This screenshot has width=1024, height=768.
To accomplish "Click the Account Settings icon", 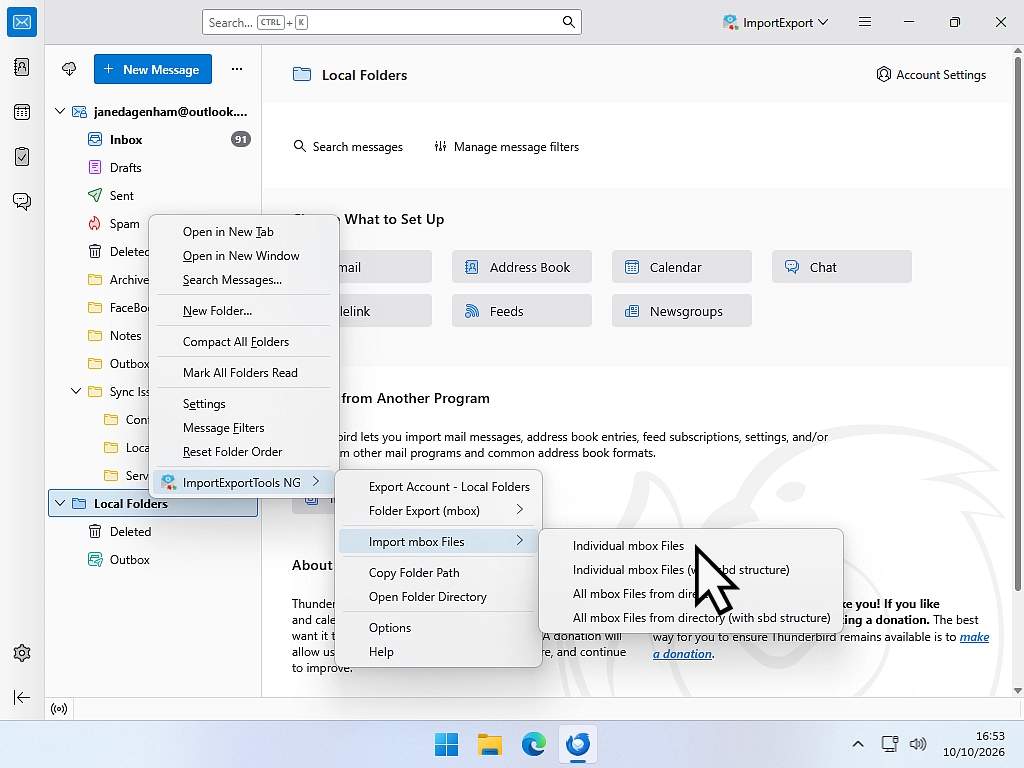I will [884, 74].
